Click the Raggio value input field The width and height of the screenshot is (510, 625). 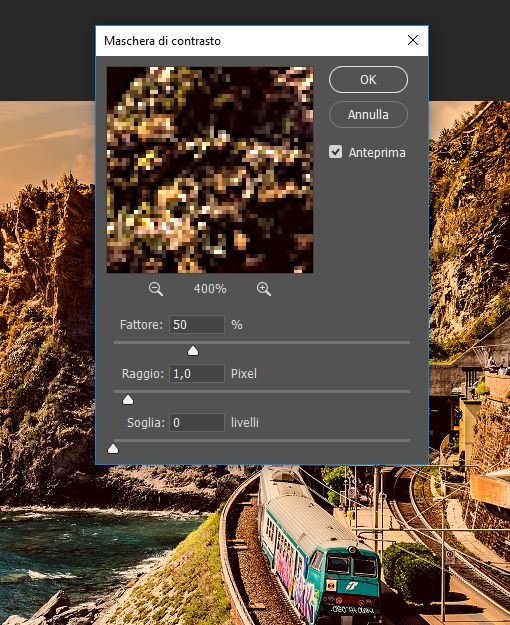[197, 373]
